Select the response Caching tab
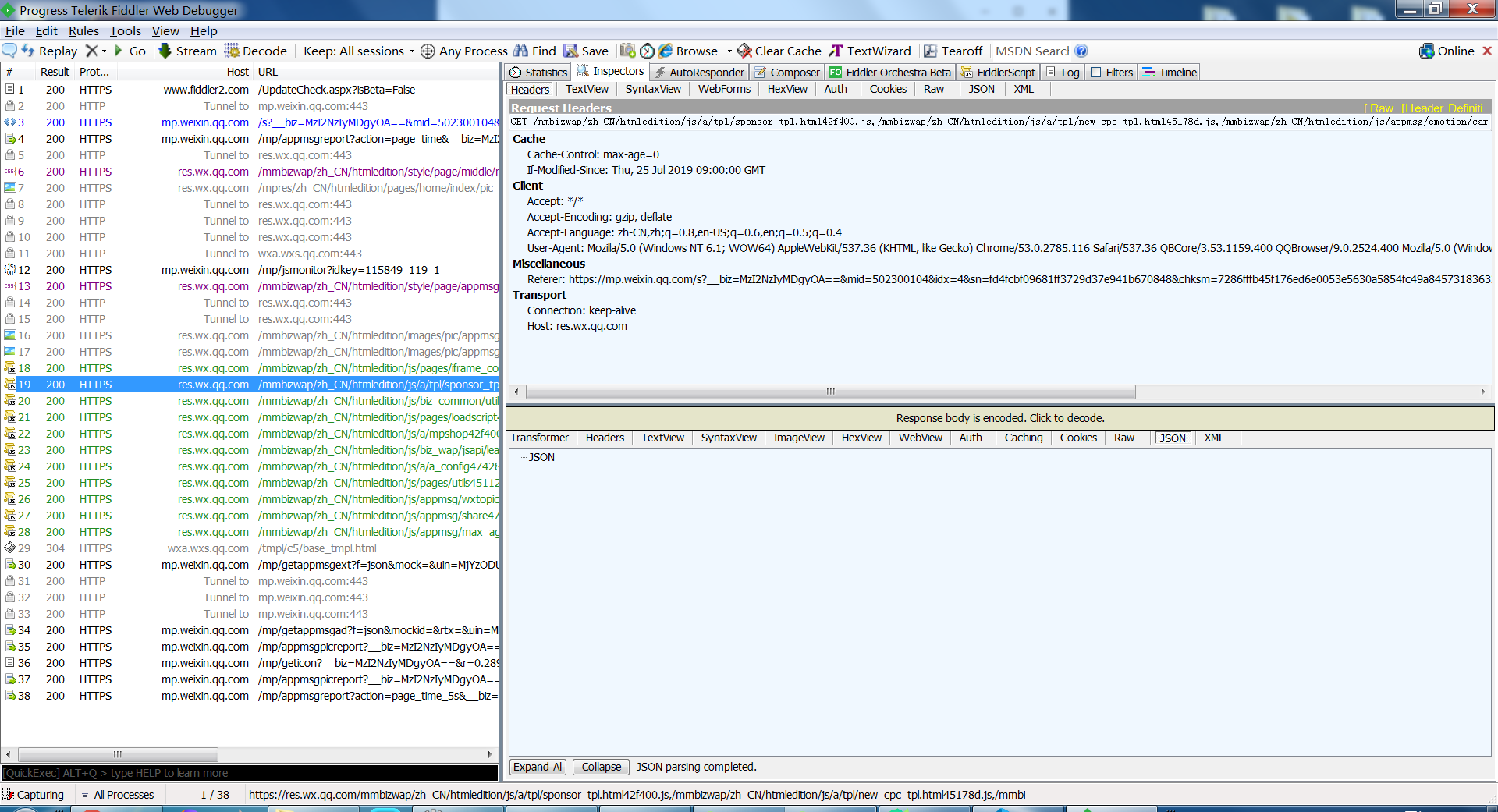Image resolution: width=1498 pixels, height=812 pixels. point(1024,438)
